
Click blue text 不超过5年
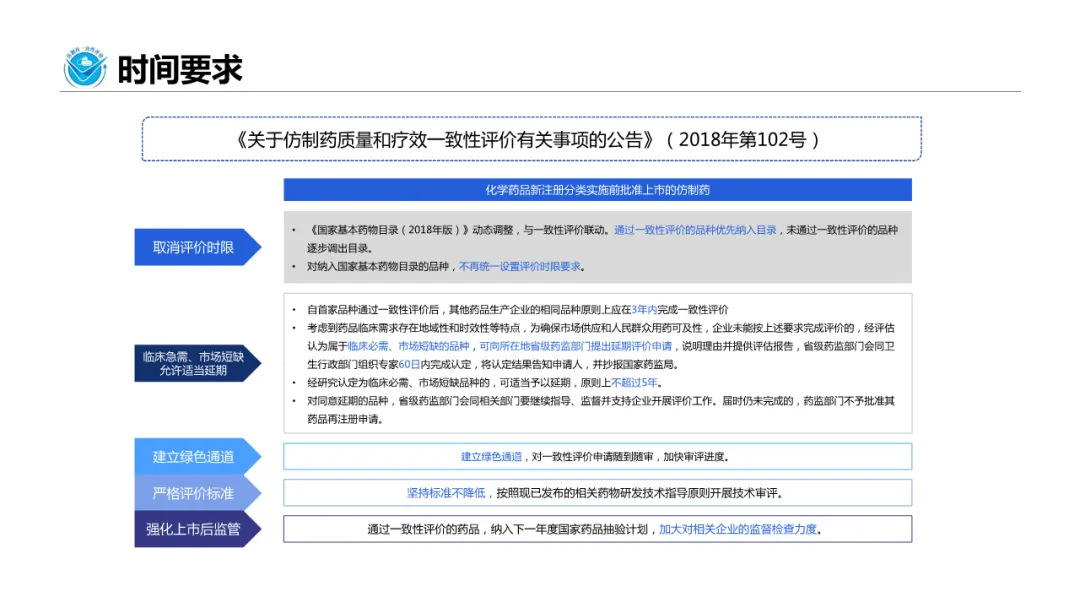(634, 383)
